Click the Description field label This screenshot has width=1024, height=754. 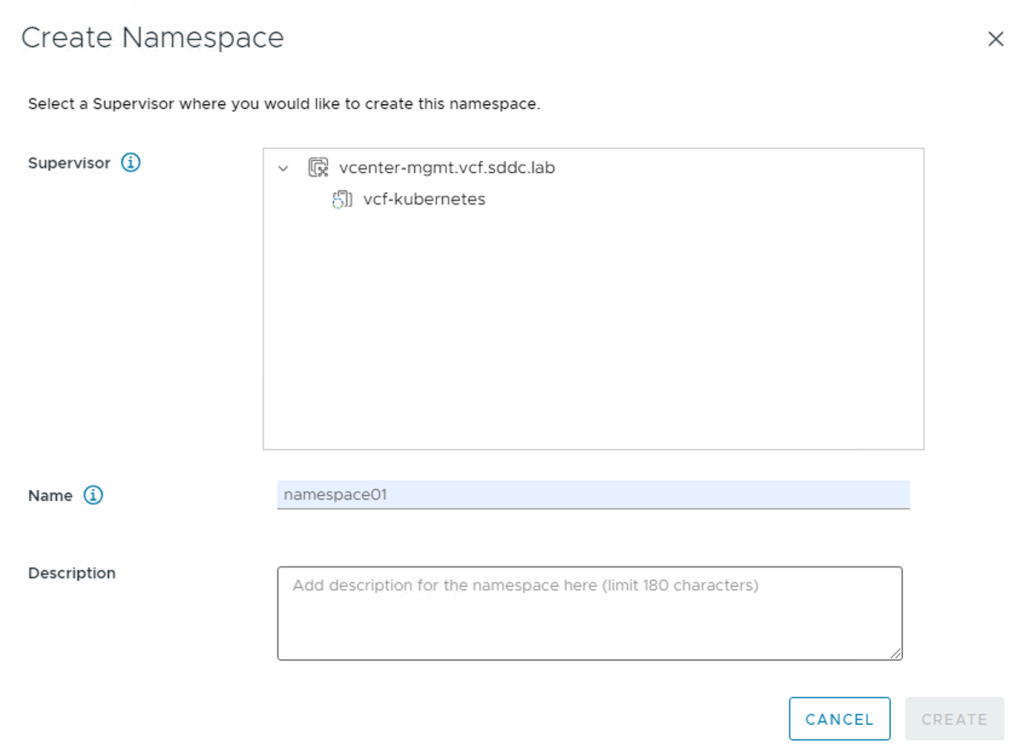click(72, 573)
